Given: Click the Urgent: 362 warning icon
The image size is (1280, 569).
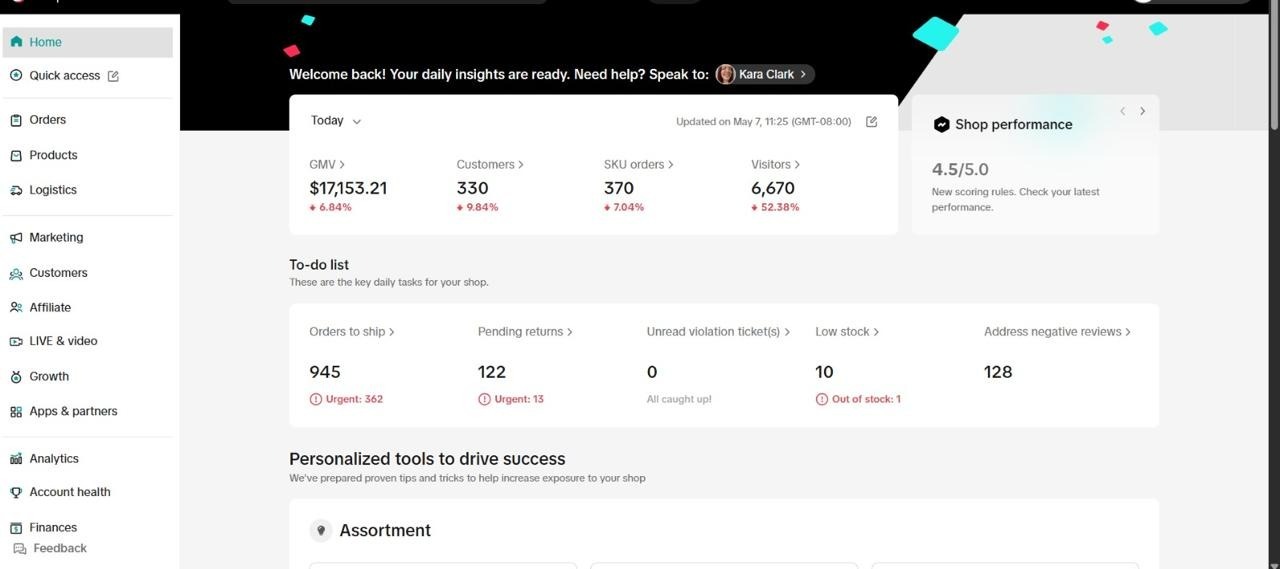Looking at the screenshot, I should [x=316, y=399].
